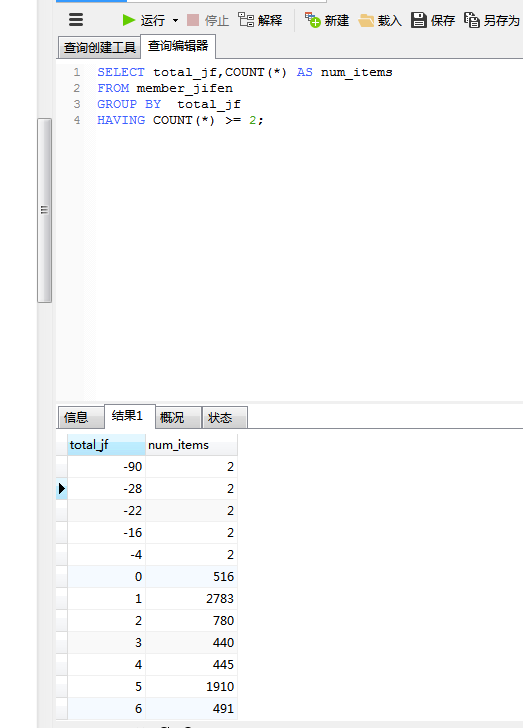Select the cell with total_jf -22
This screenshot has width=523, height=728.
(106, 511)
